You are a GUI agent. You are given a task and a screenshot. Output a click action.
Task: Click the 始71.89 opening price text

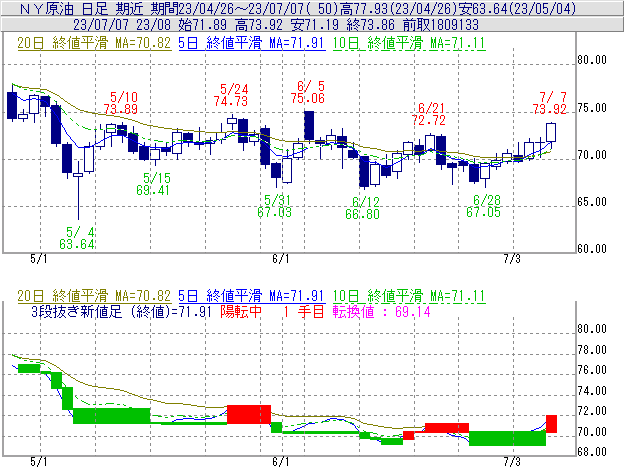pos(204,25)
